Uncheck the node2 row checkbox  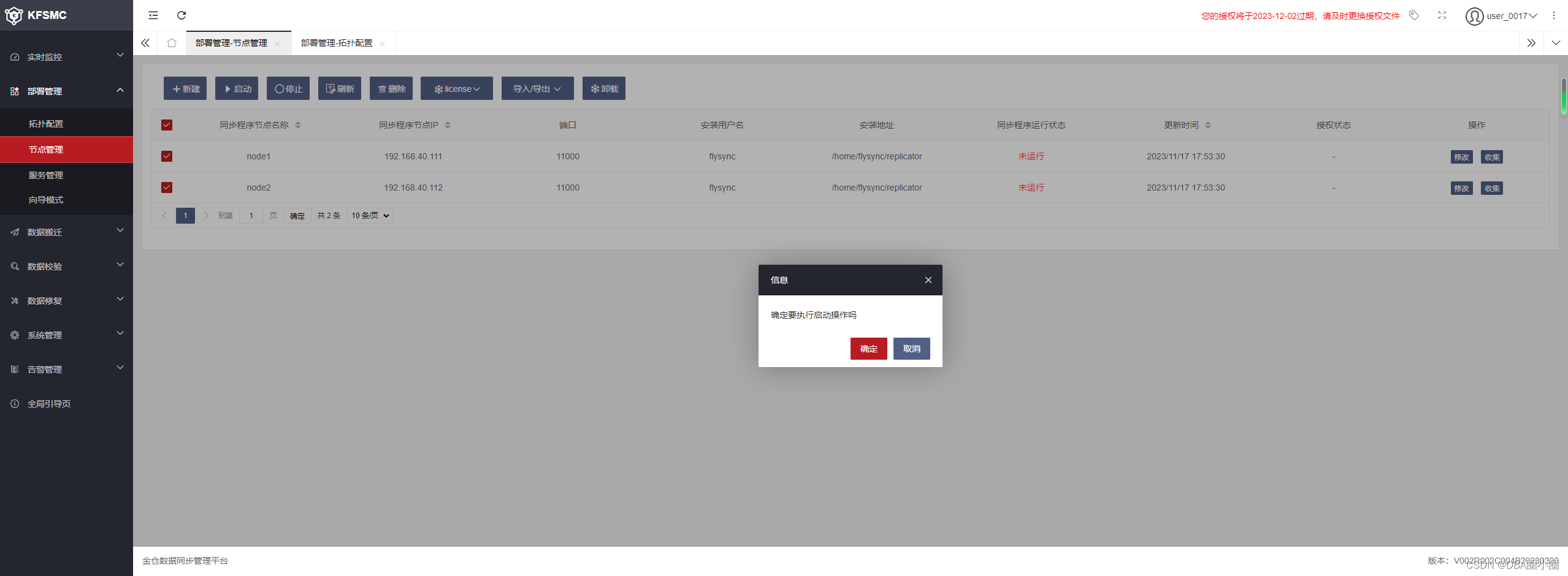167,188
